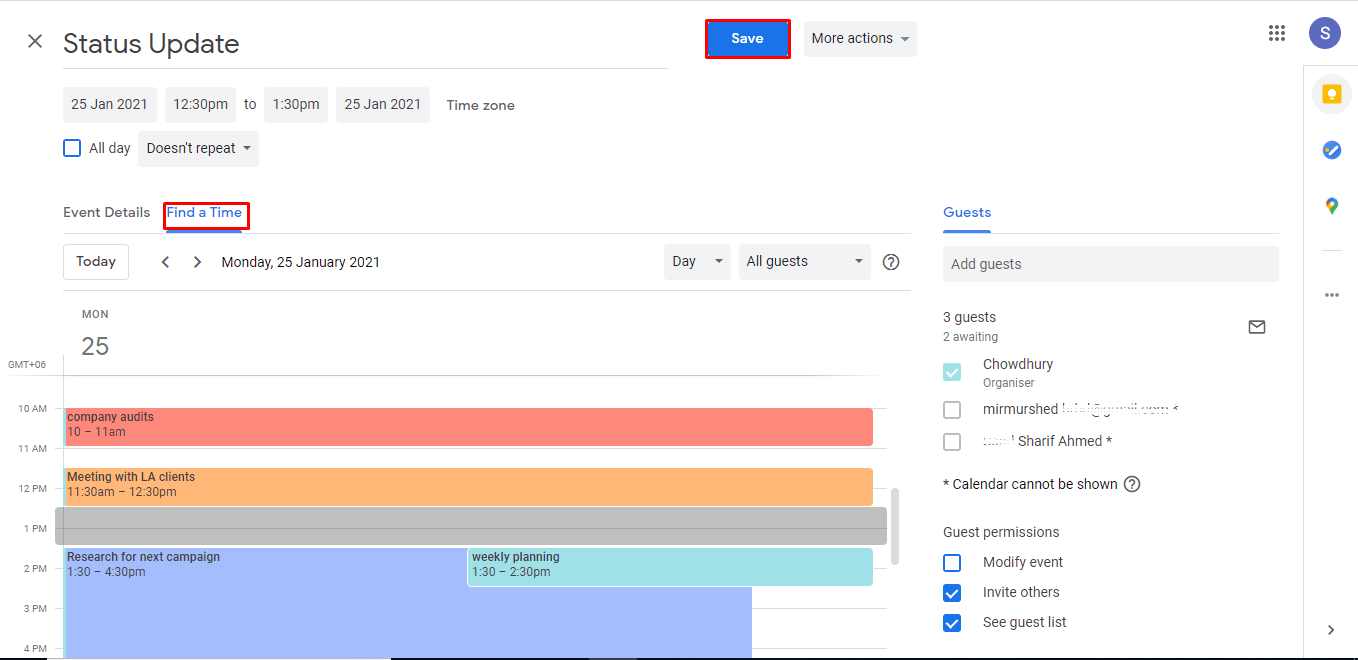The image size is (1358, 660).
Task: Open the 12:30pm start time picker
Action: click(200, 105)
